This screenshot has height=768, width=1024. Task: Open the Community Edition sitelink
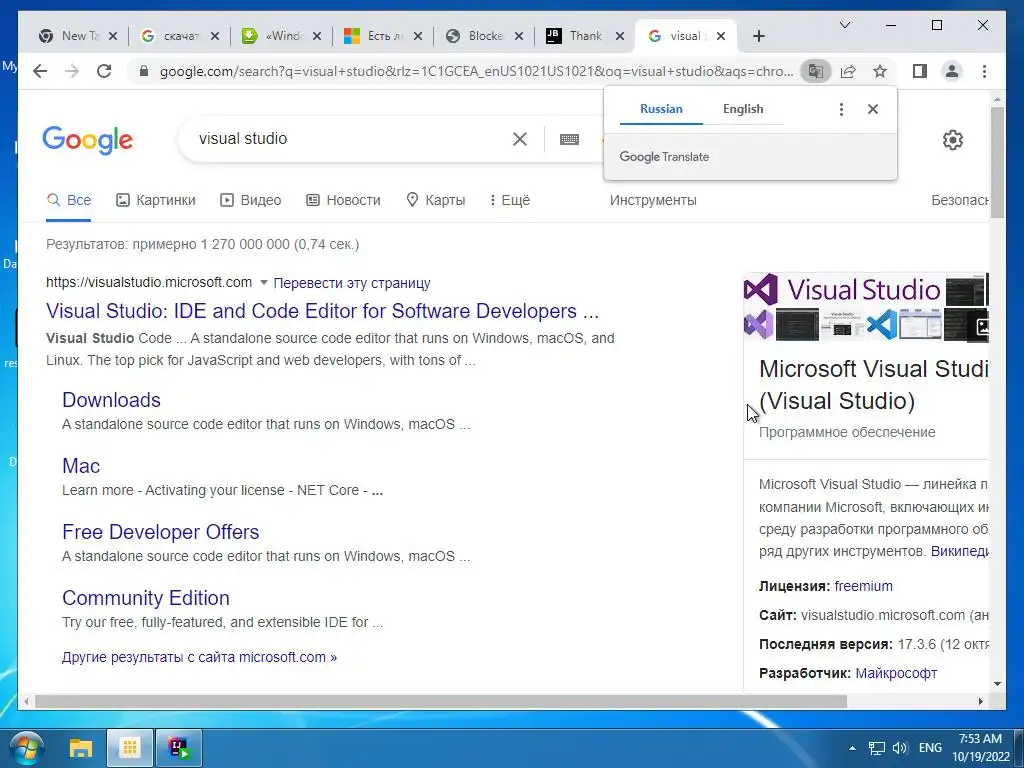pyautogui.click(x=146, y=598)
